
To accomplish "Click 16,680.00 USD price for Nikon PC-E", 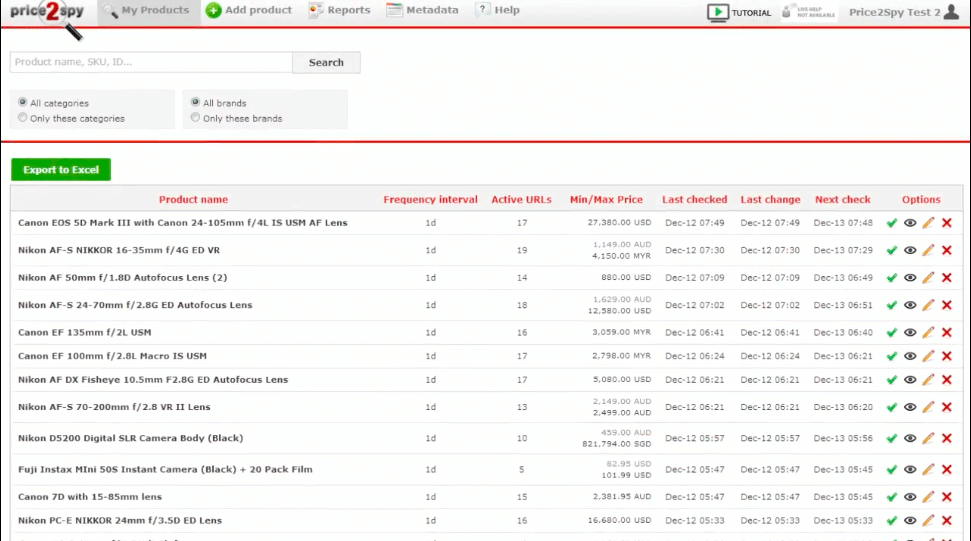I will pos(619,520).
